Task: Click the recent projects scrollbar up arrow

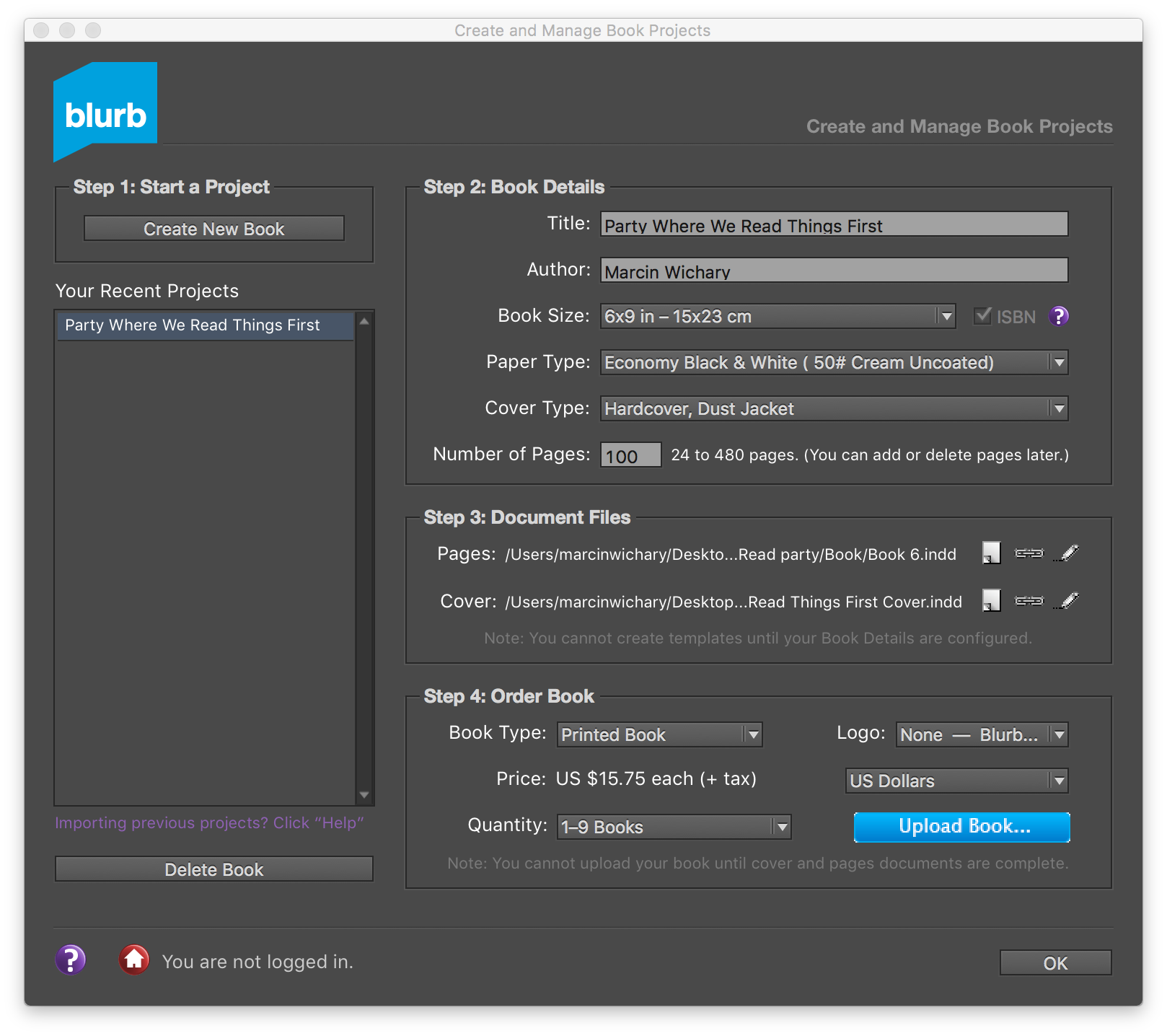Action: pyautogui.click(x=364, y=322)
